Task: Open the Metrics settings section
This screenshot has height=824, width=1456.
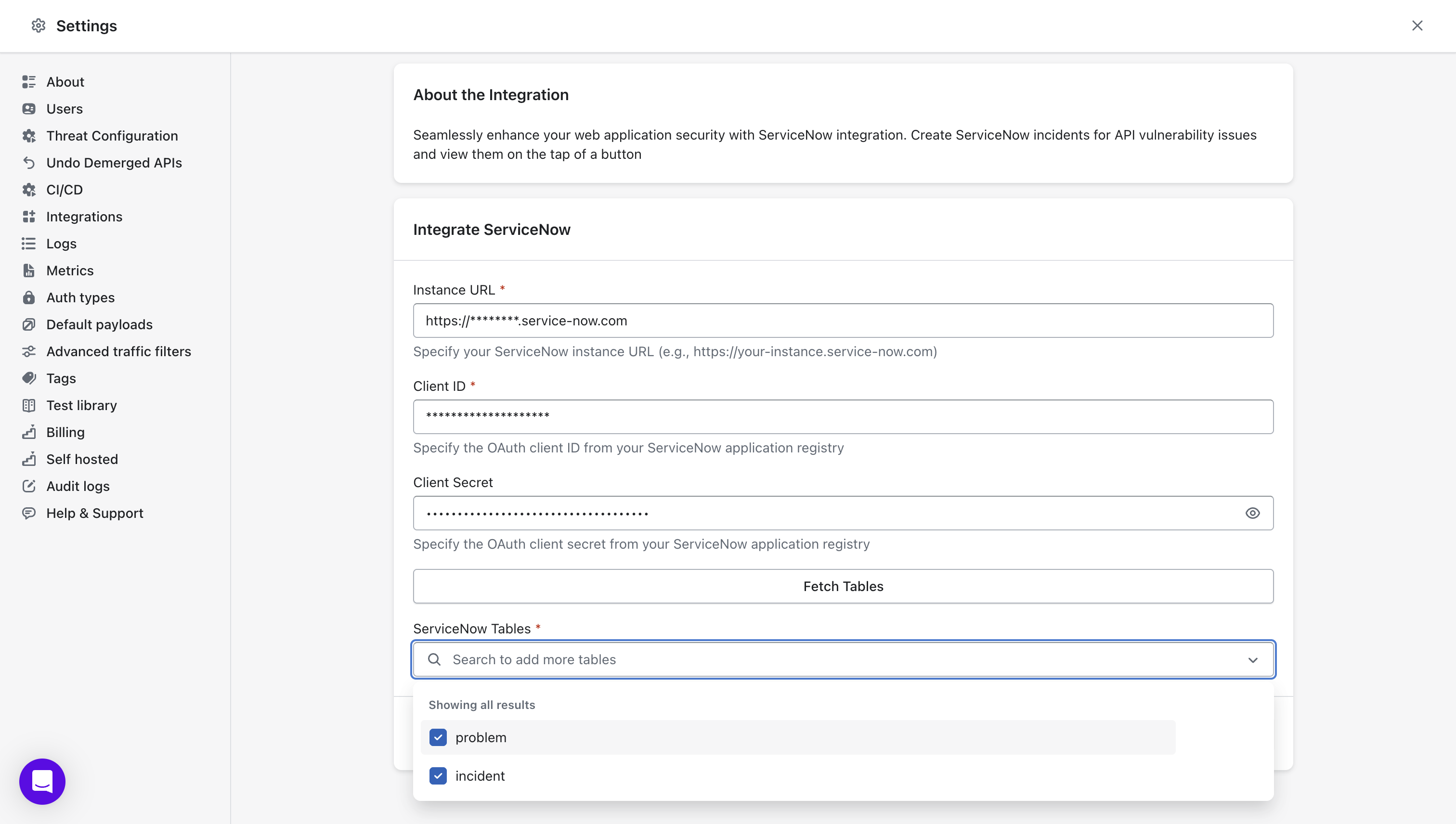Action: tap(70, 270)
